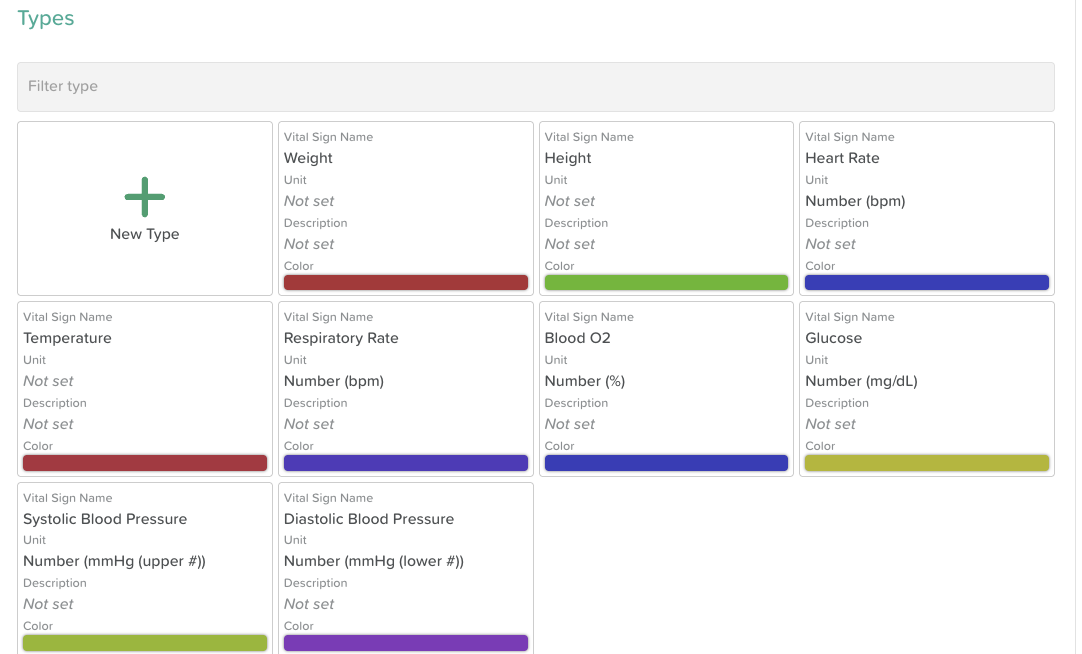The height and width of the screenshot is (654, 1082).
Task: Click the Filter type search field
Action: 535,87
